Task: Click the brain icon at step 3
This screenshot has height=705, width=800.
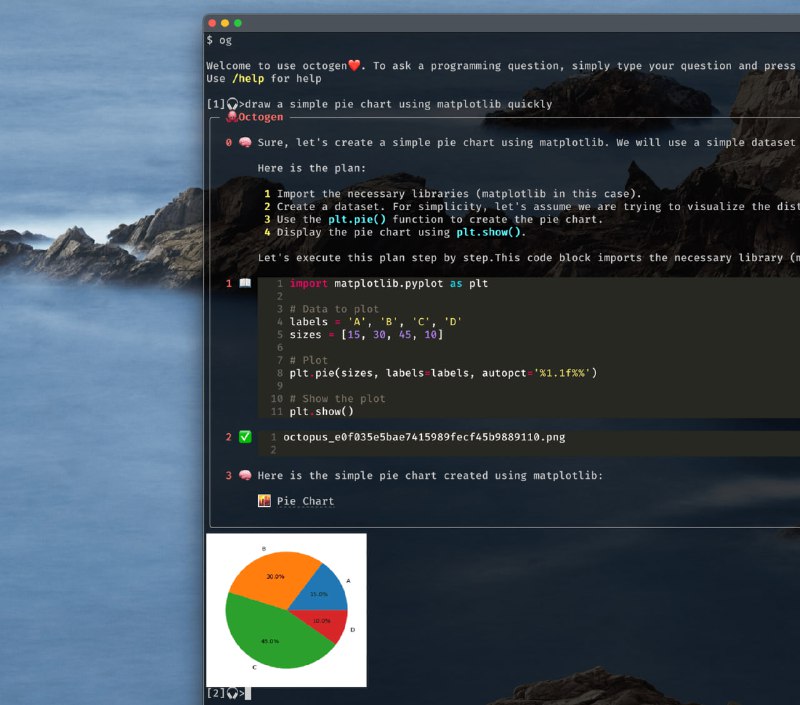Action: [x=244, y=476]
